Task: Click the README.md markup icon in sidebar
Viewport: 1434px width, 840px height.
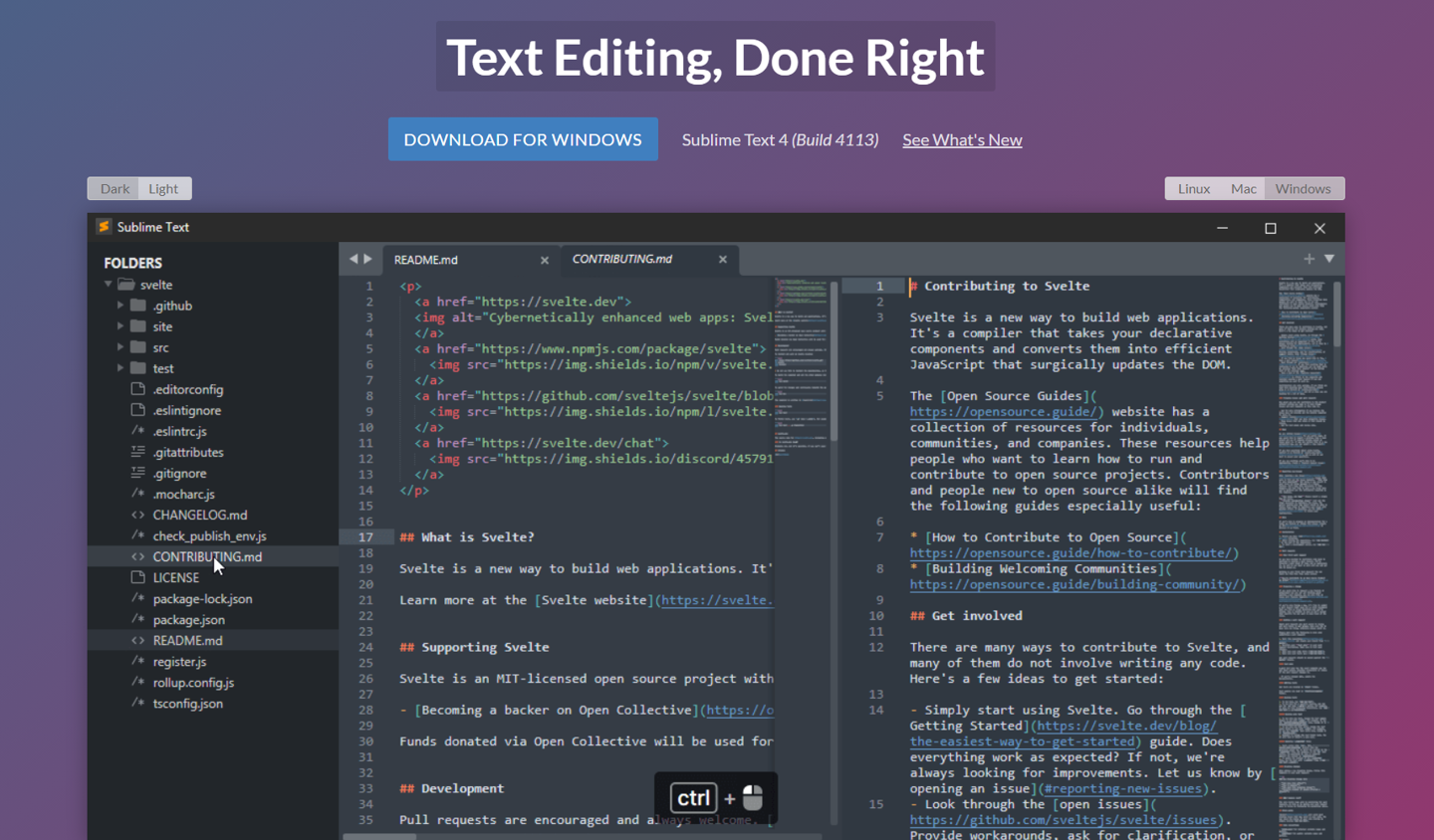Action: (x=138, y=640)
